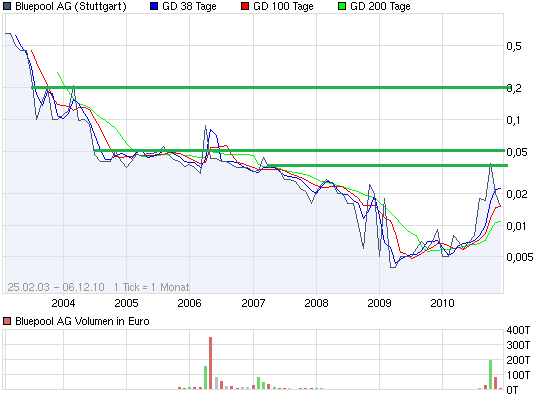Click the 'GD 38 Tage' legend label

point(189,6)
